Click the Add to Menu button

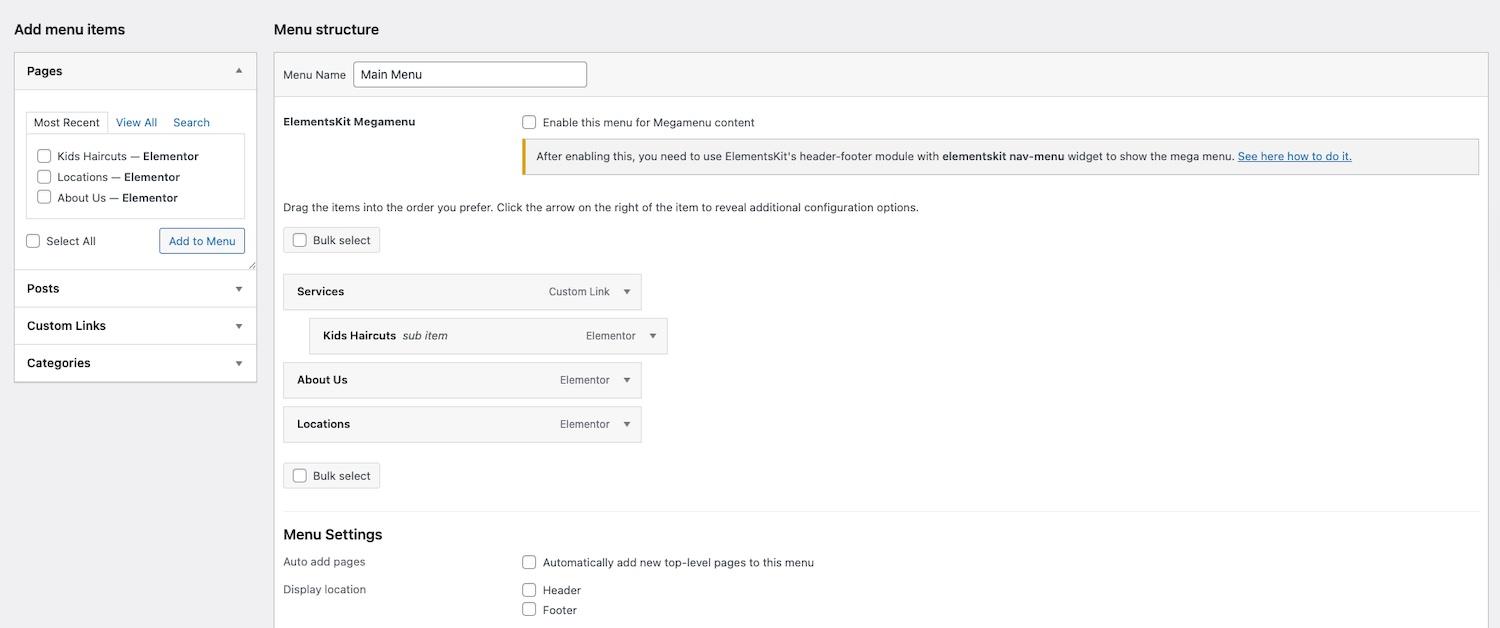tap(202, 241)
